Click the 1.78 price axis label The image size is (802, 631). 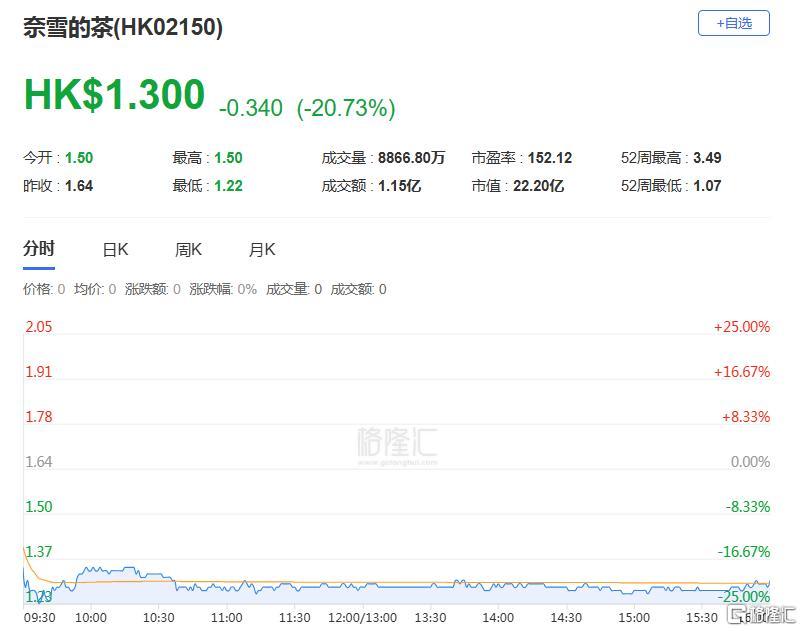pos(39,417)
